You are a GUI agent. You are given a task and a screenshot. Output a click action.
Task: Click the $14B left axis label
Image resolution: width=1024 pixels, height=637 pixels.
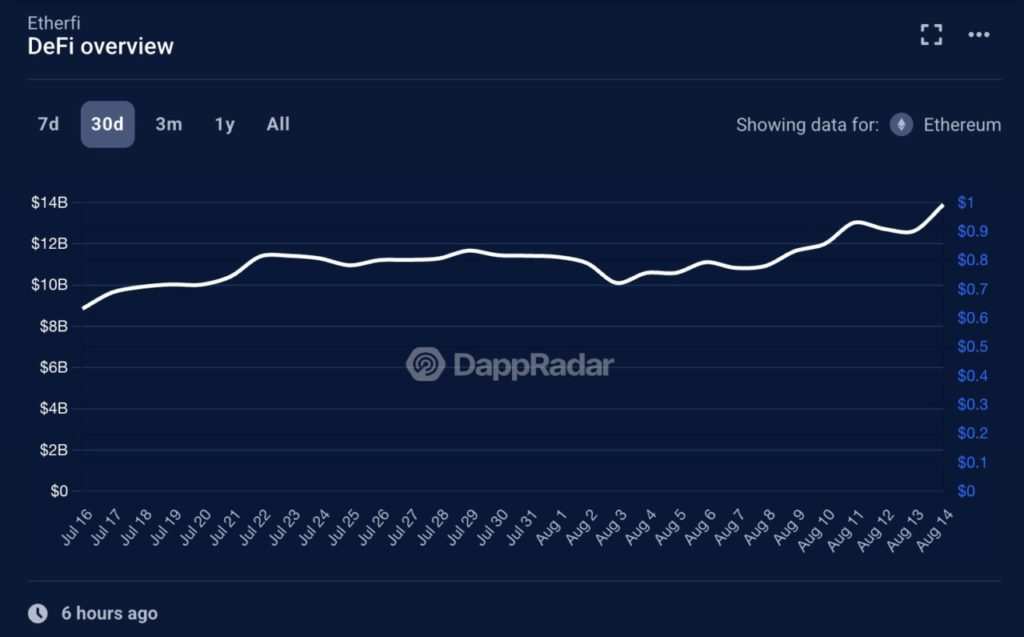48,203
